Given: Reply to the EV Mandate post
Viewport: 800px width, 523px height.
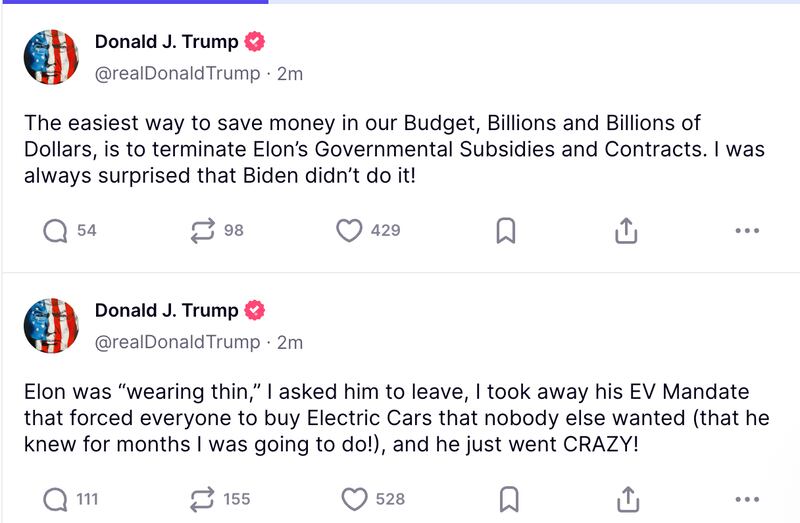Looking at the screenshot, I should tap(55, 498).
